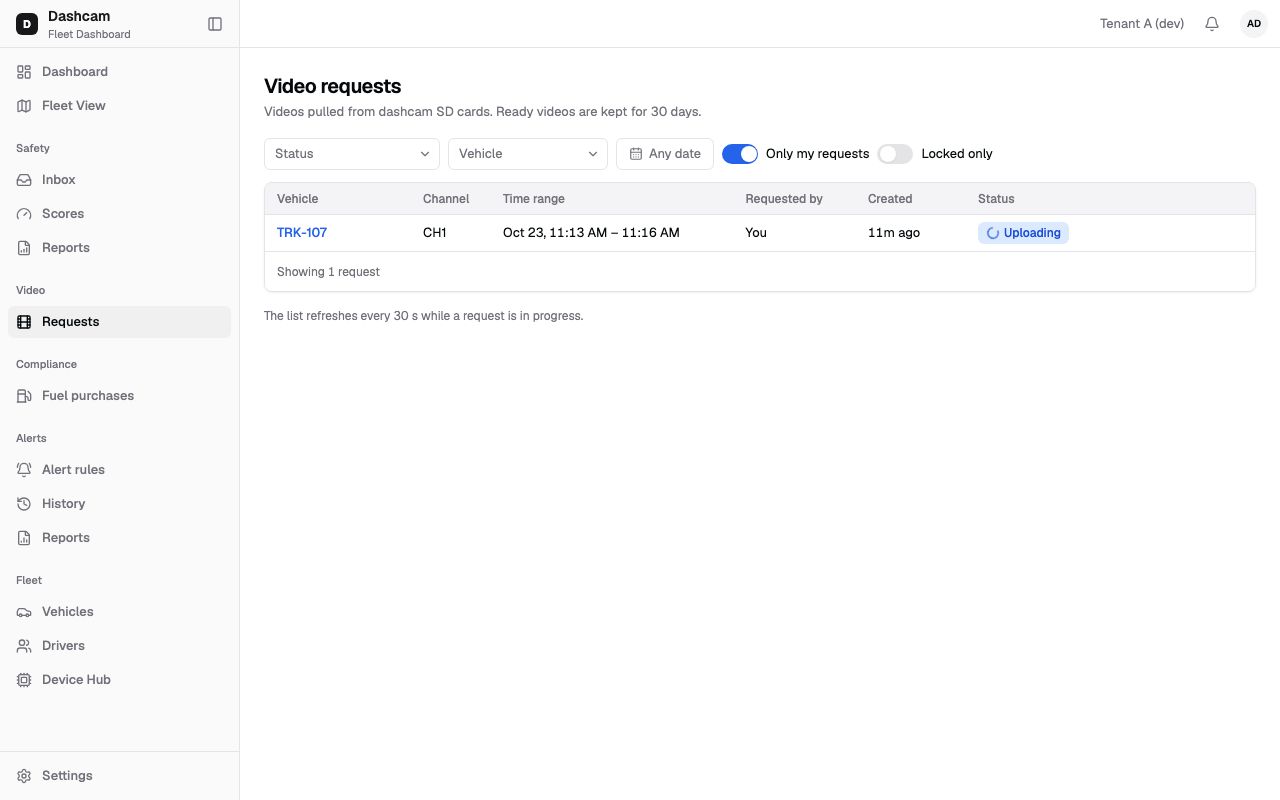Open Inbox label in sidebar

59,180
